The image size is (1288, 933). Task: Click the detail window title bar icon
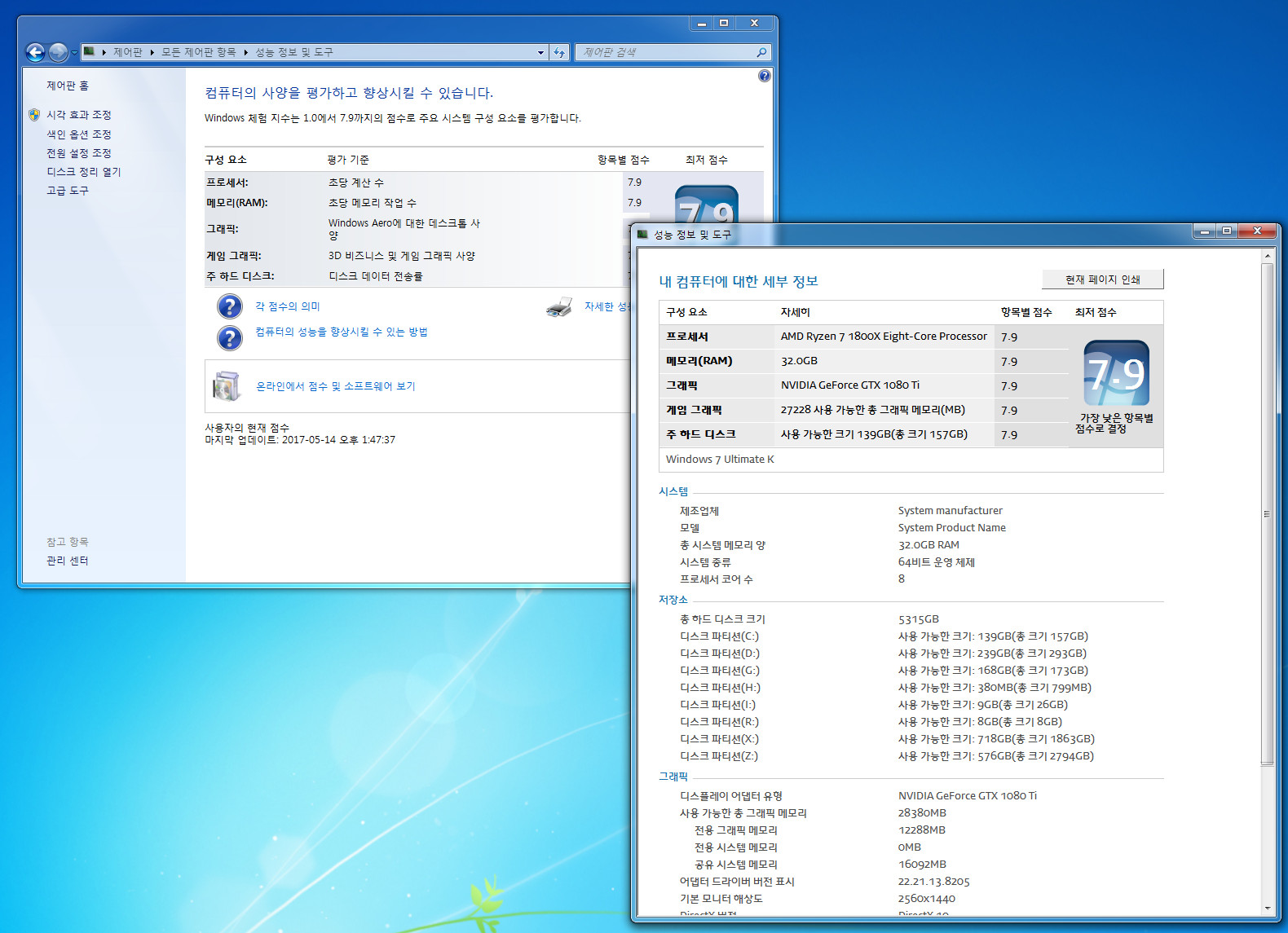643,234
